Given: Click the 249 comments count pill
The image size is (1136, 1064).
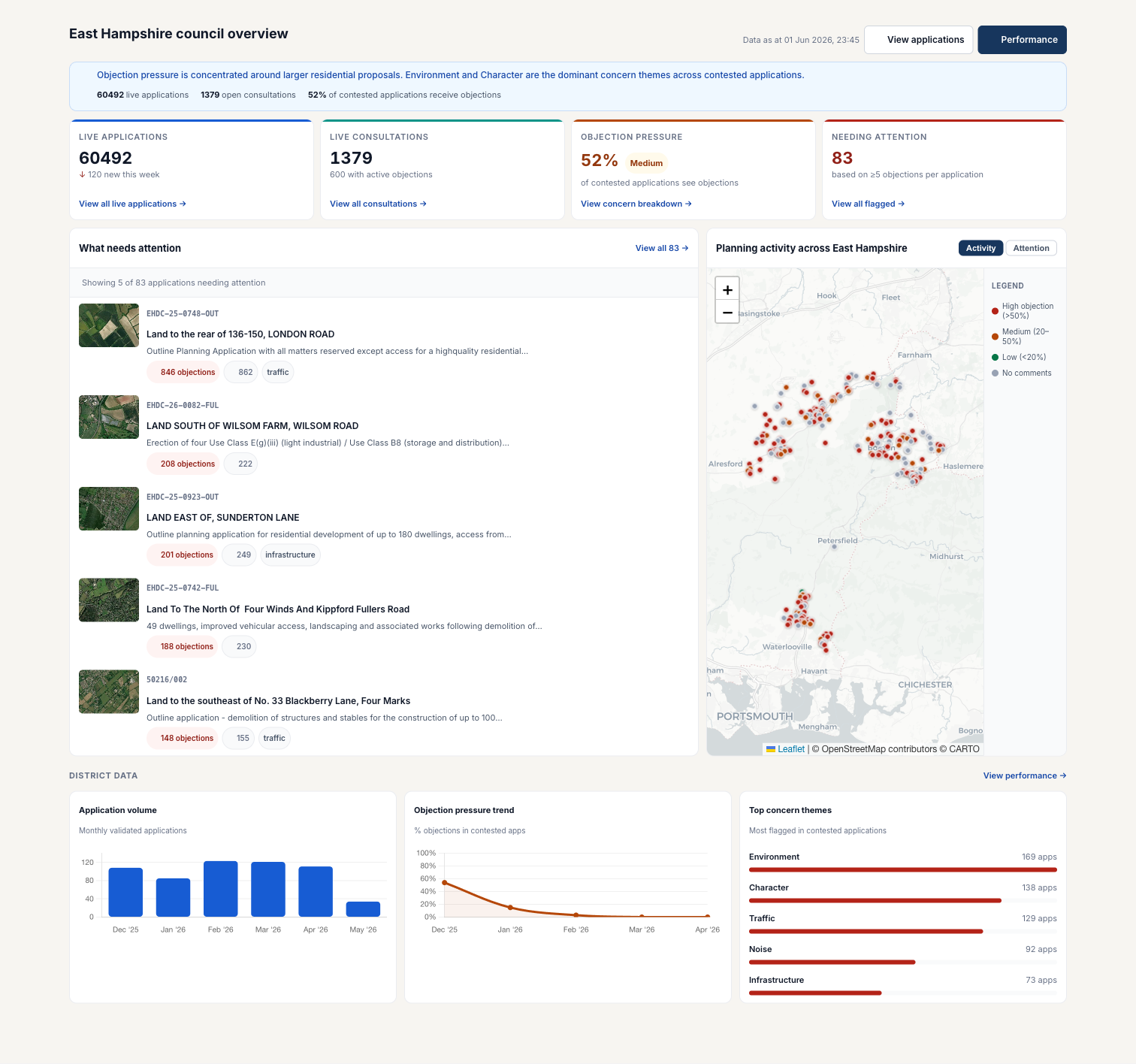Looking at the screenshot, I should pyautogui.click(x=240, y=555).
